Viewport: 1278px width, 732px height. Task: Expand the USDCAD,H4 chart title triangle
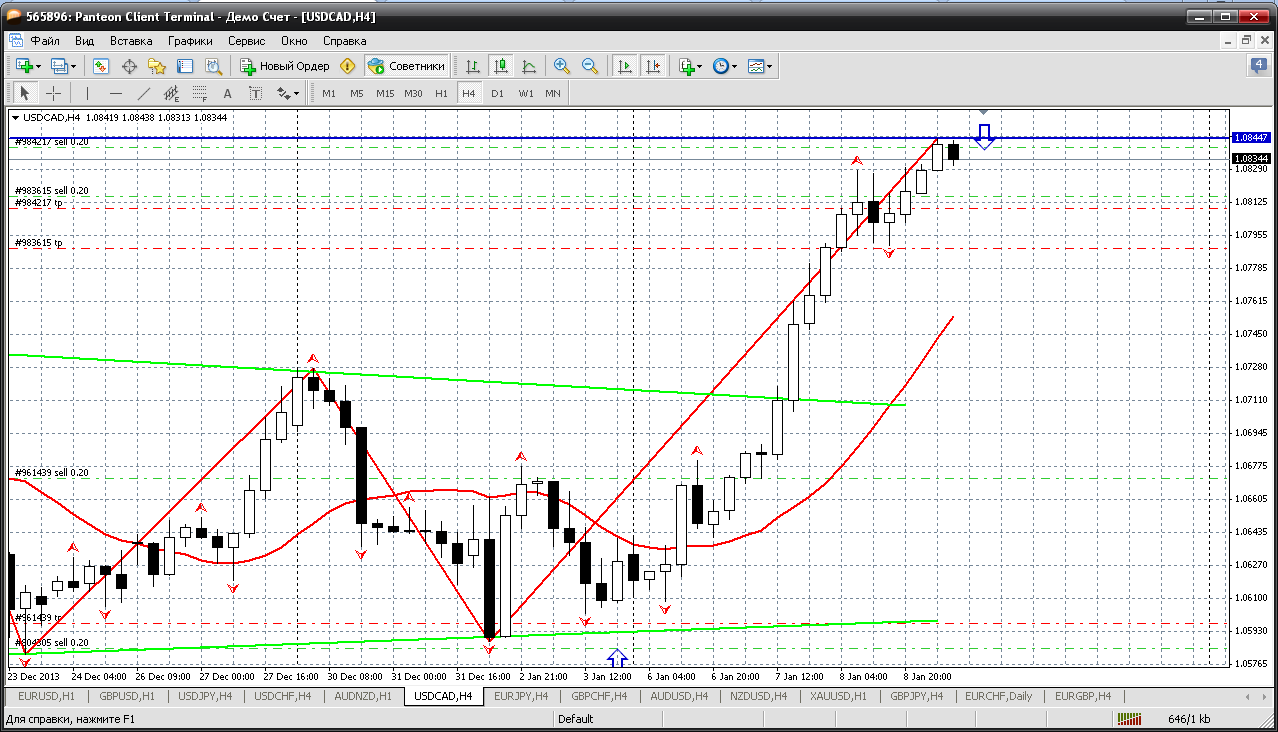click(16, 118)
